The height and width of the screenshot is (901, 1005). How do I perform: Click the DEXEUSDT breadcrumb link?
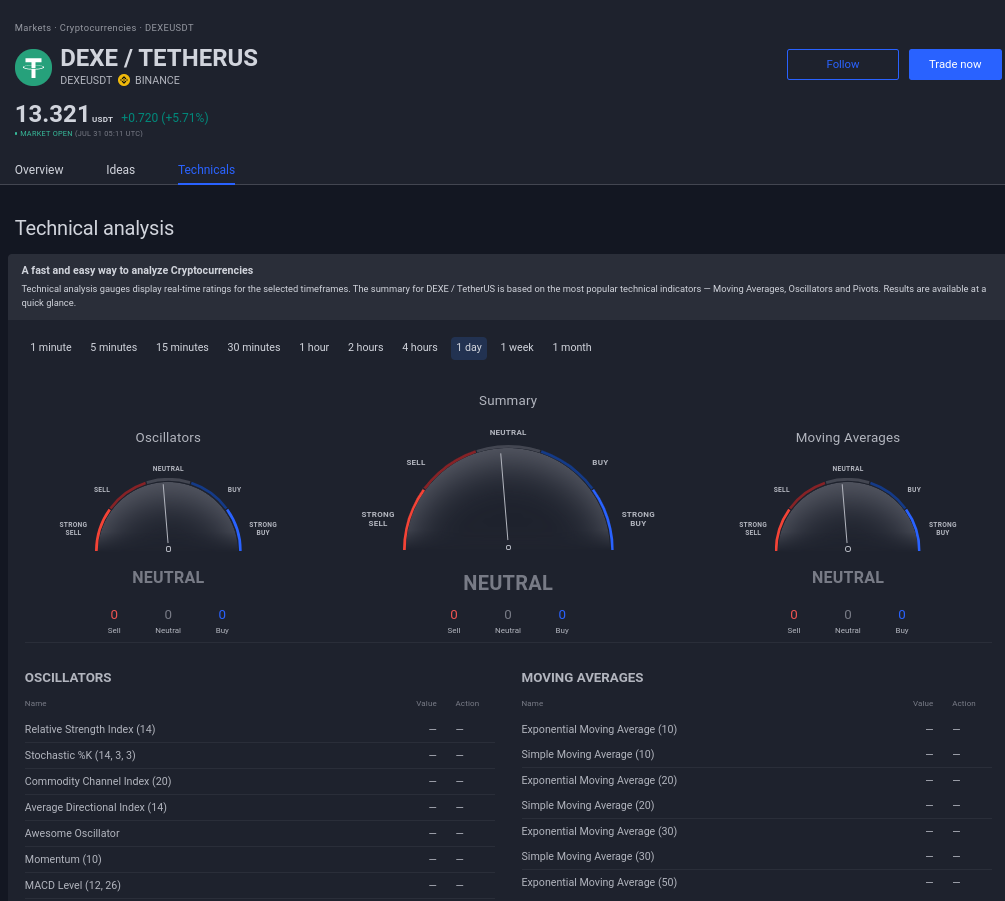pos(169,28)
